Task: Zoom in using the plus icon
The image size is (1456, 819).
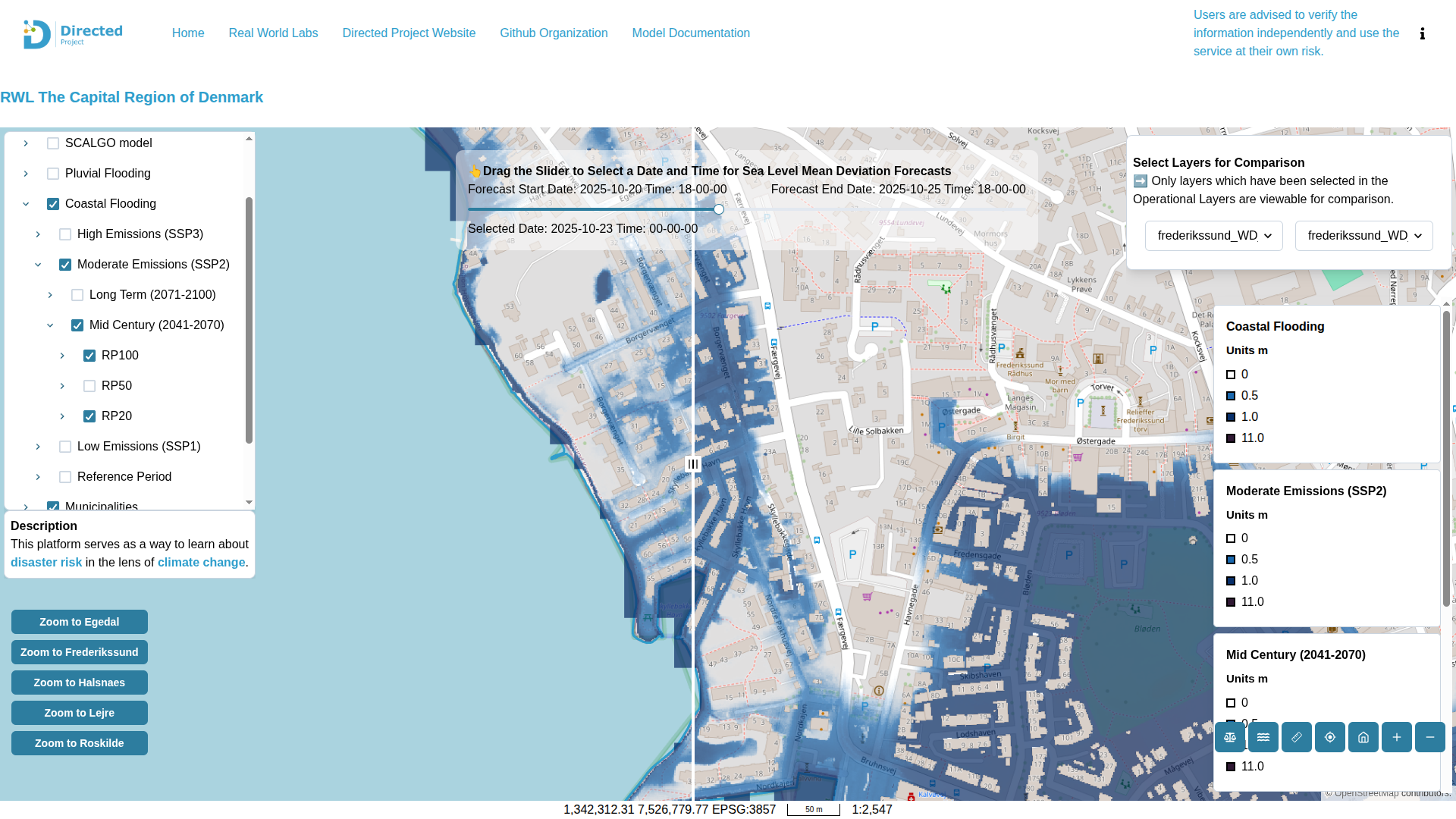Action: 1397,737
